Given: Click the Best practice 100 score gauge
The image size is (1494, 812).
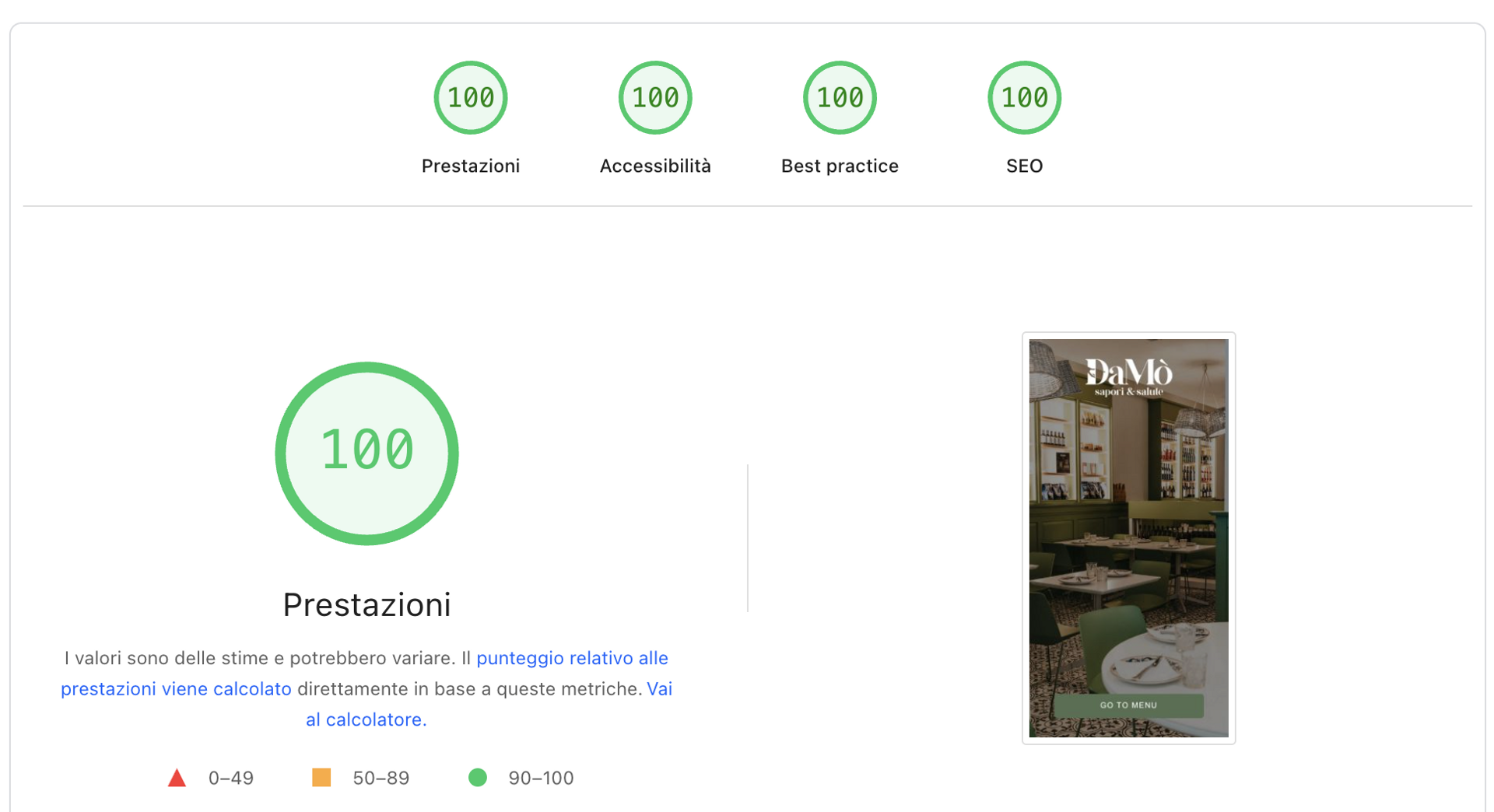Looking at the screenshot, I should pyautogui.click(x=840, y=97).
